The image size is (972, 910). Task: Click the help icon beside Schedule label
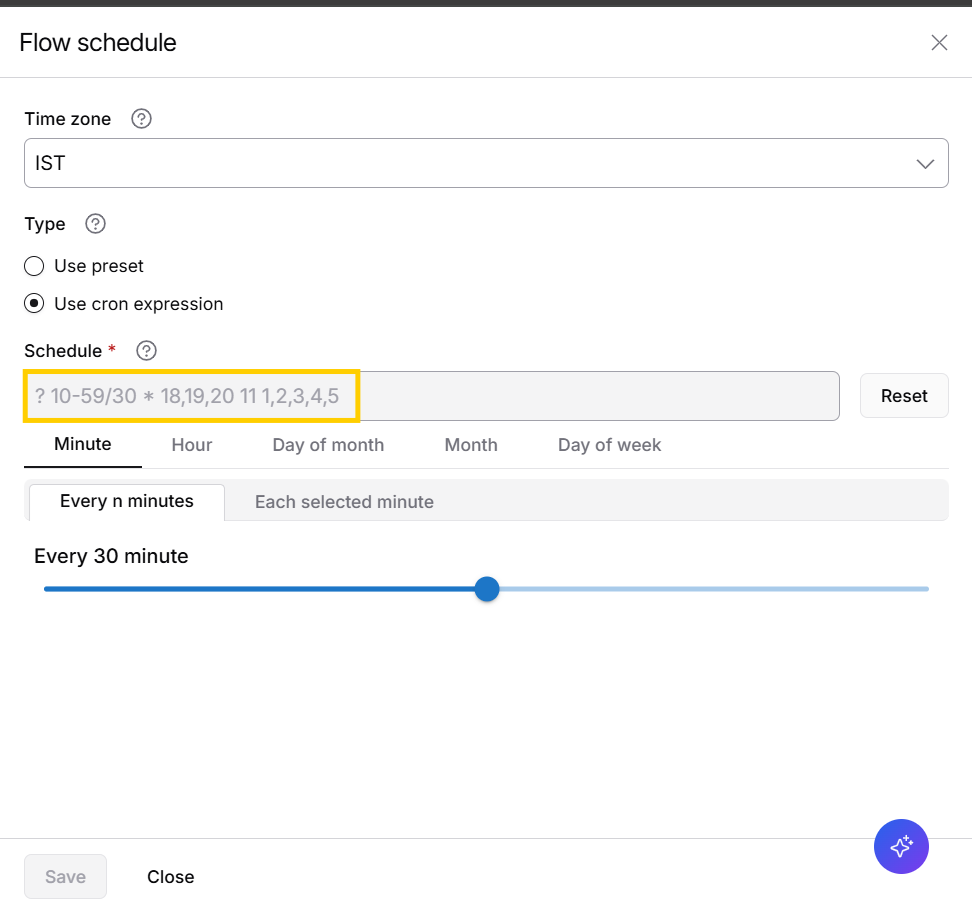(x=147, y=351)
